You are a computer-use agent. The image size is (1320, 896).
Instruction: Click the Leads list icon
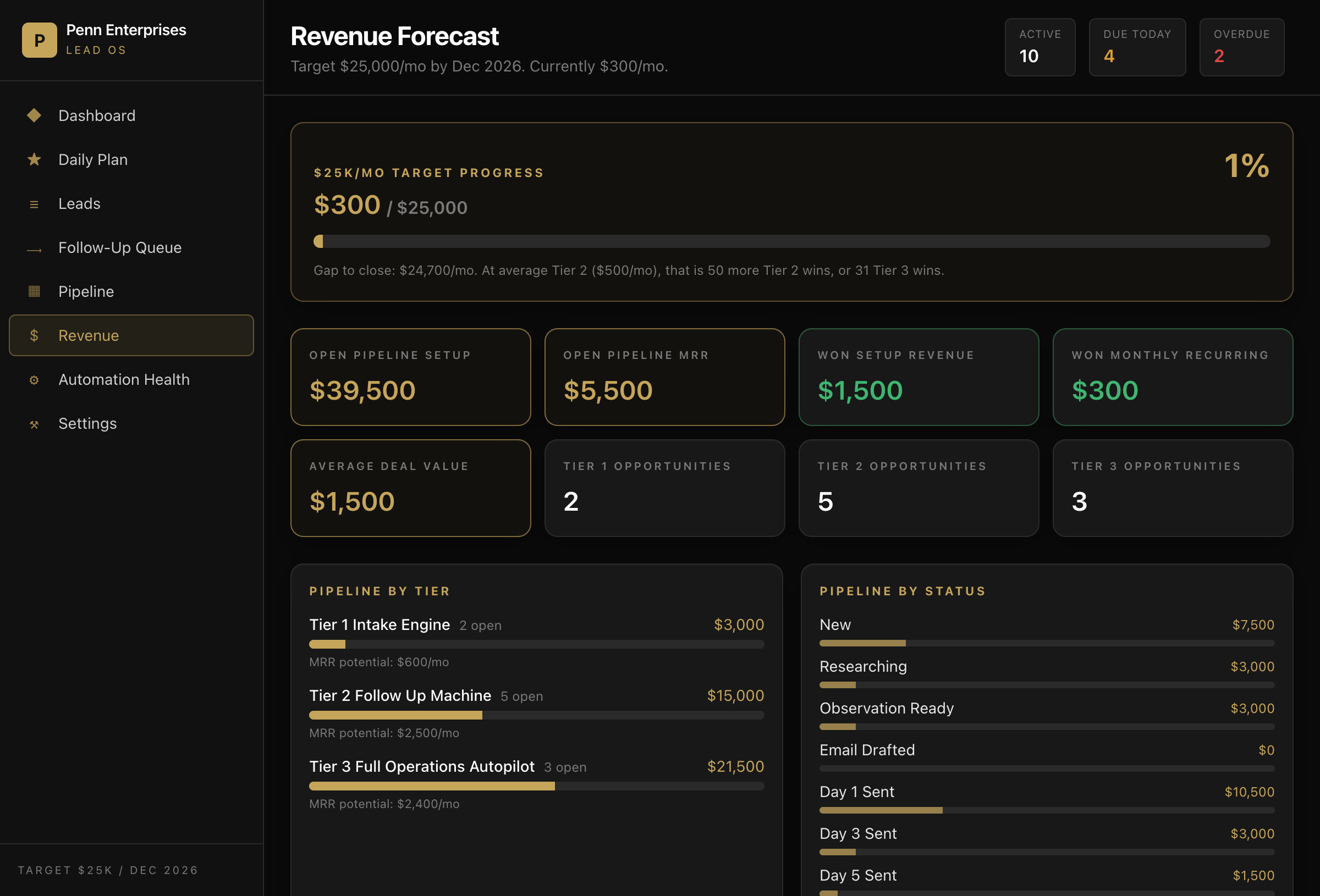[x=34, y=204]
